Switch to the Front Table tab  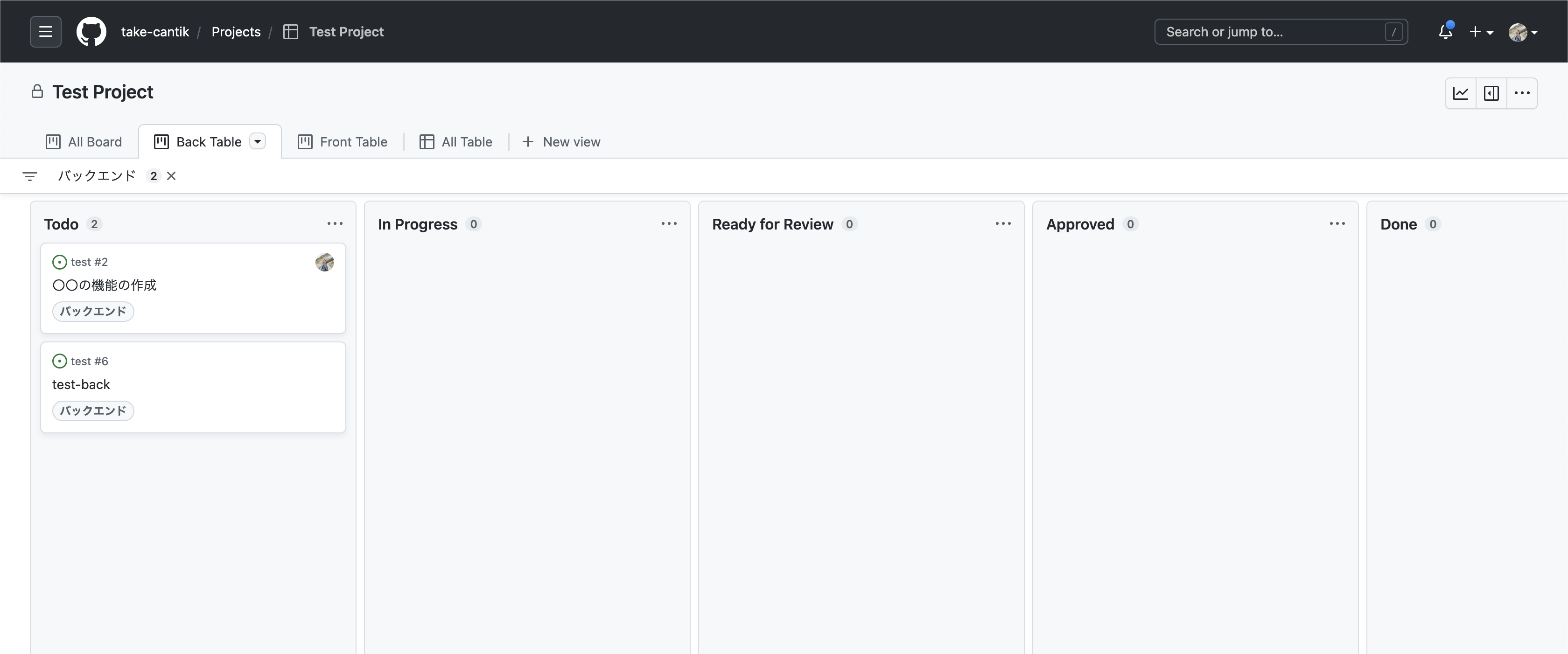pos(343,142)
